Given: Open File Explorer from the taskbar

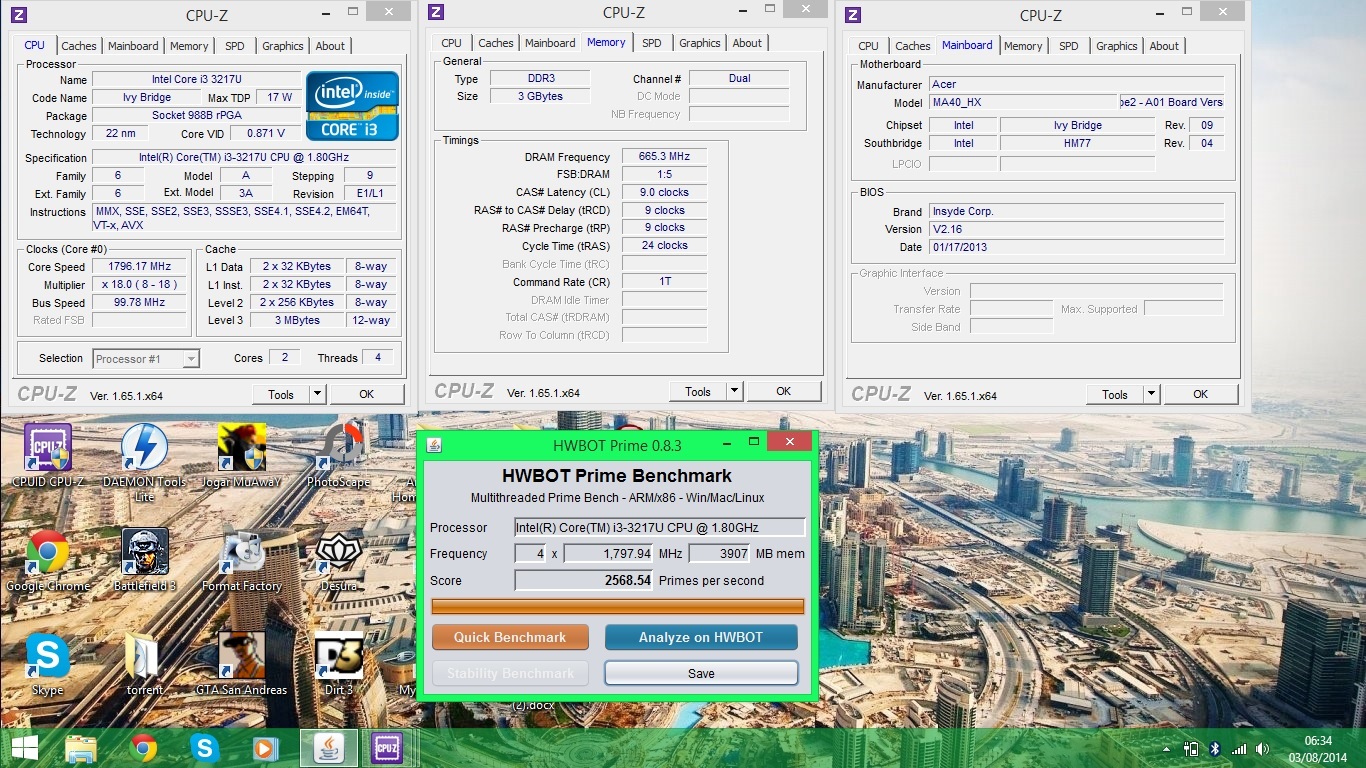Looking at the screenshot, I should (x=81, y=748).
